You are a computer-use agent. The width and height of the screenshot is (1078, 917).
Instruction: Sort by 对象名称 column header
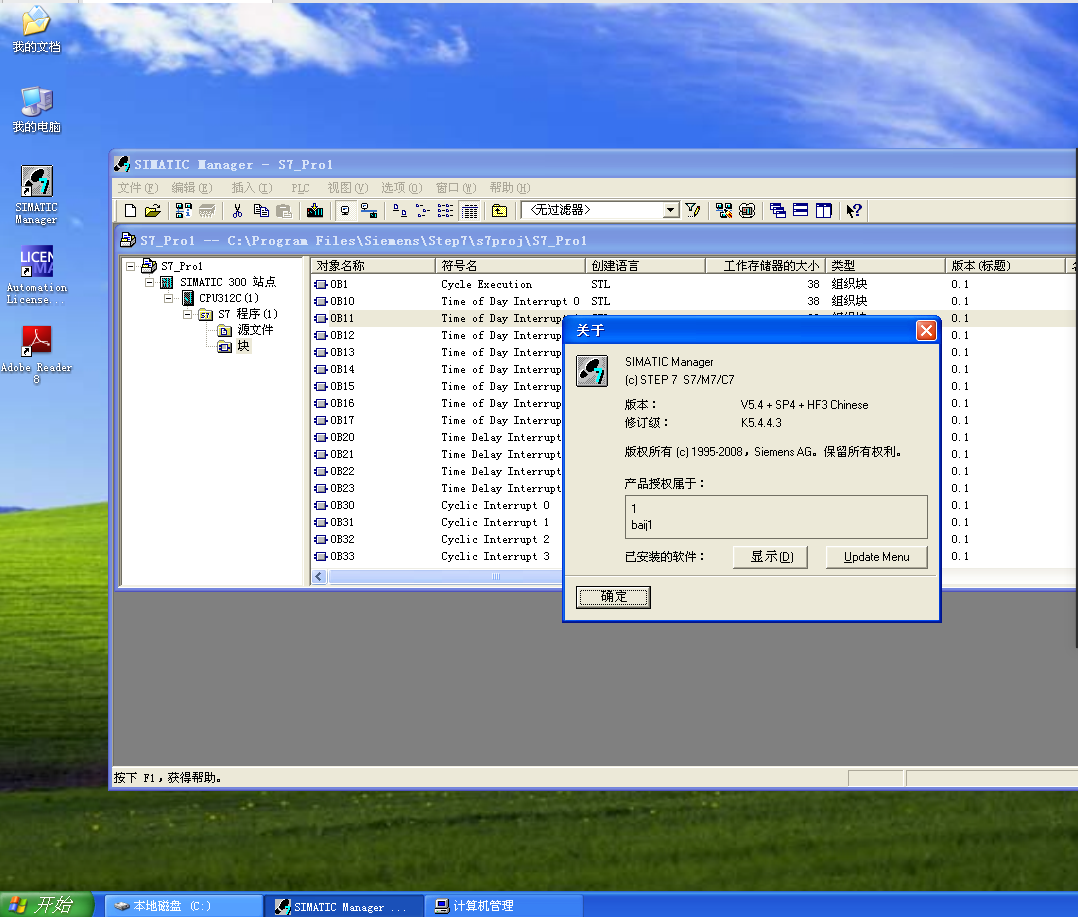[x=373, y=265]
